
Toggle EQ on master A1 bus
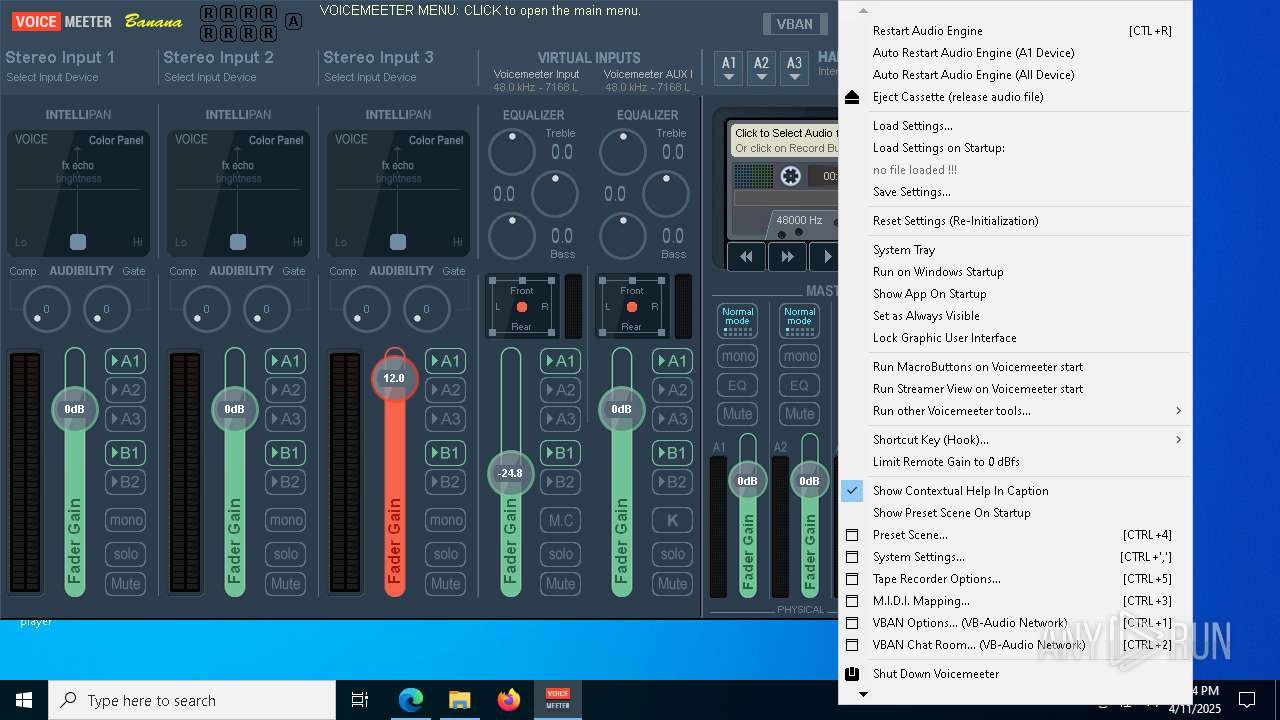[737, 385]
